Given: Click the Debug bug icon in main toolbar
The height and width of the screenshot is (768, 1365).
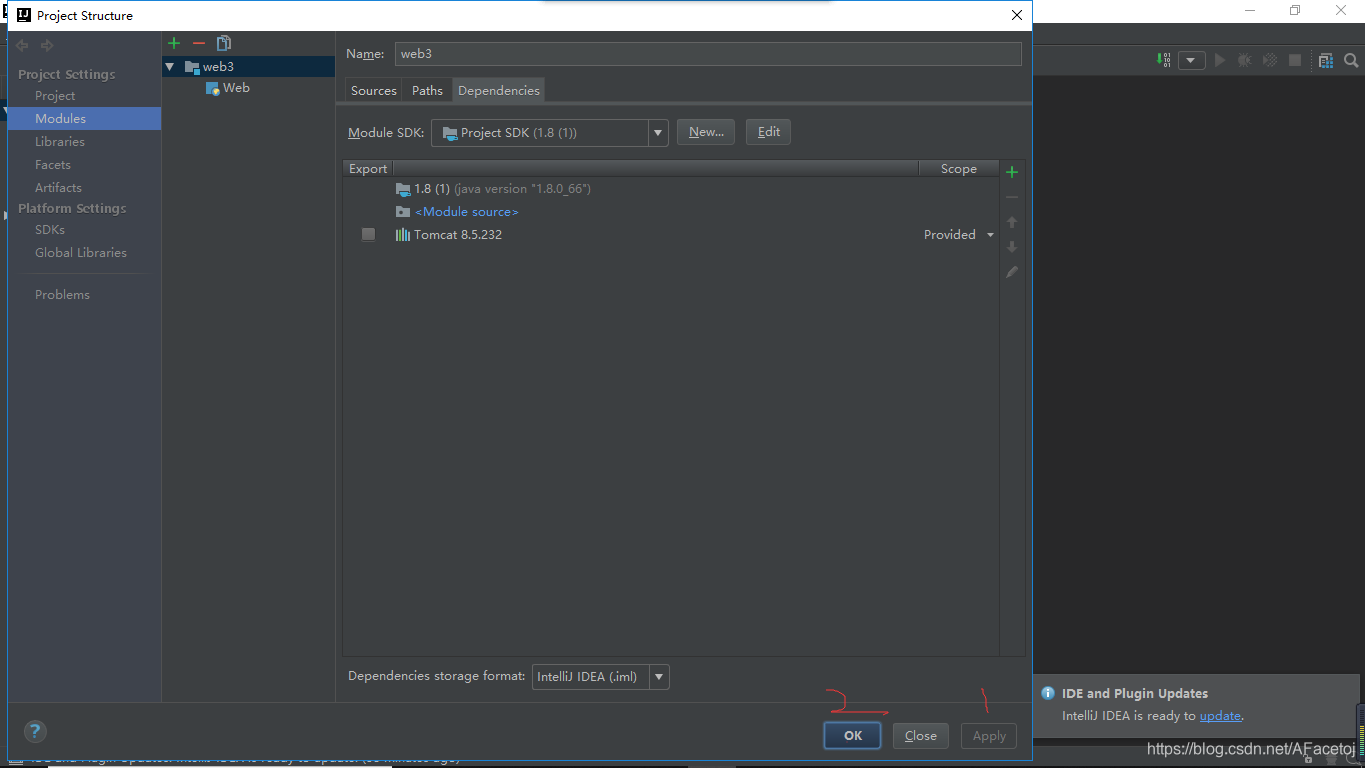Looking at the screenshot, I should pos(1244,60).
